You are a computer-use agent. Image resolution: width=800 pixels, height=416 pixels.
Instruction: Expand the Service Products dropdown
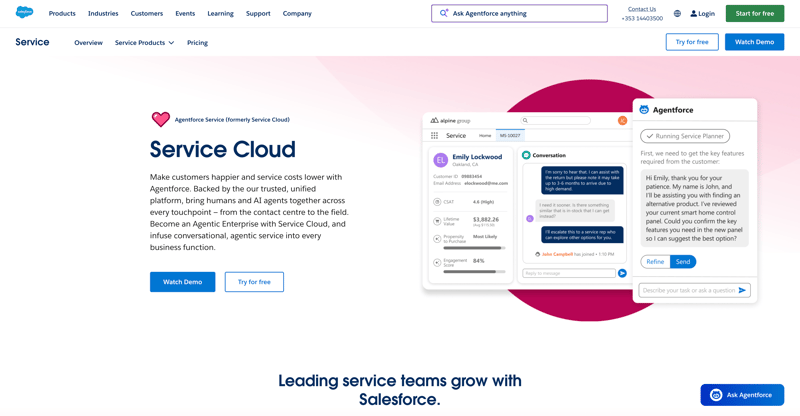tap(144, 43)
